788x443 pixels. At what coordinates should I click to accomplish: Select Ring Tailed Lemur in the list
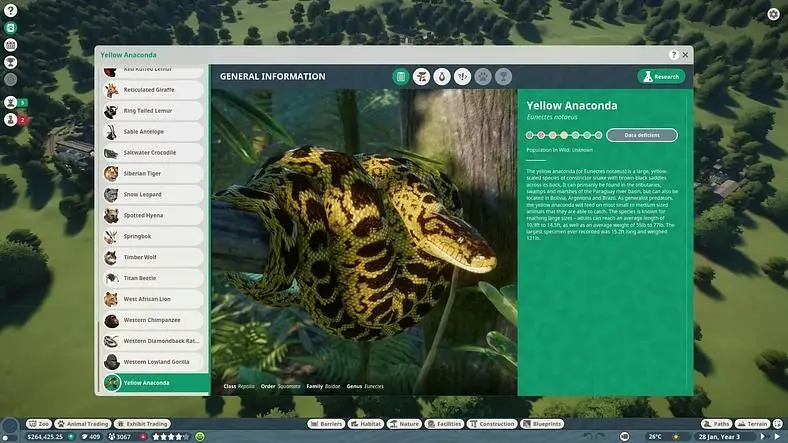pos(153,110)
